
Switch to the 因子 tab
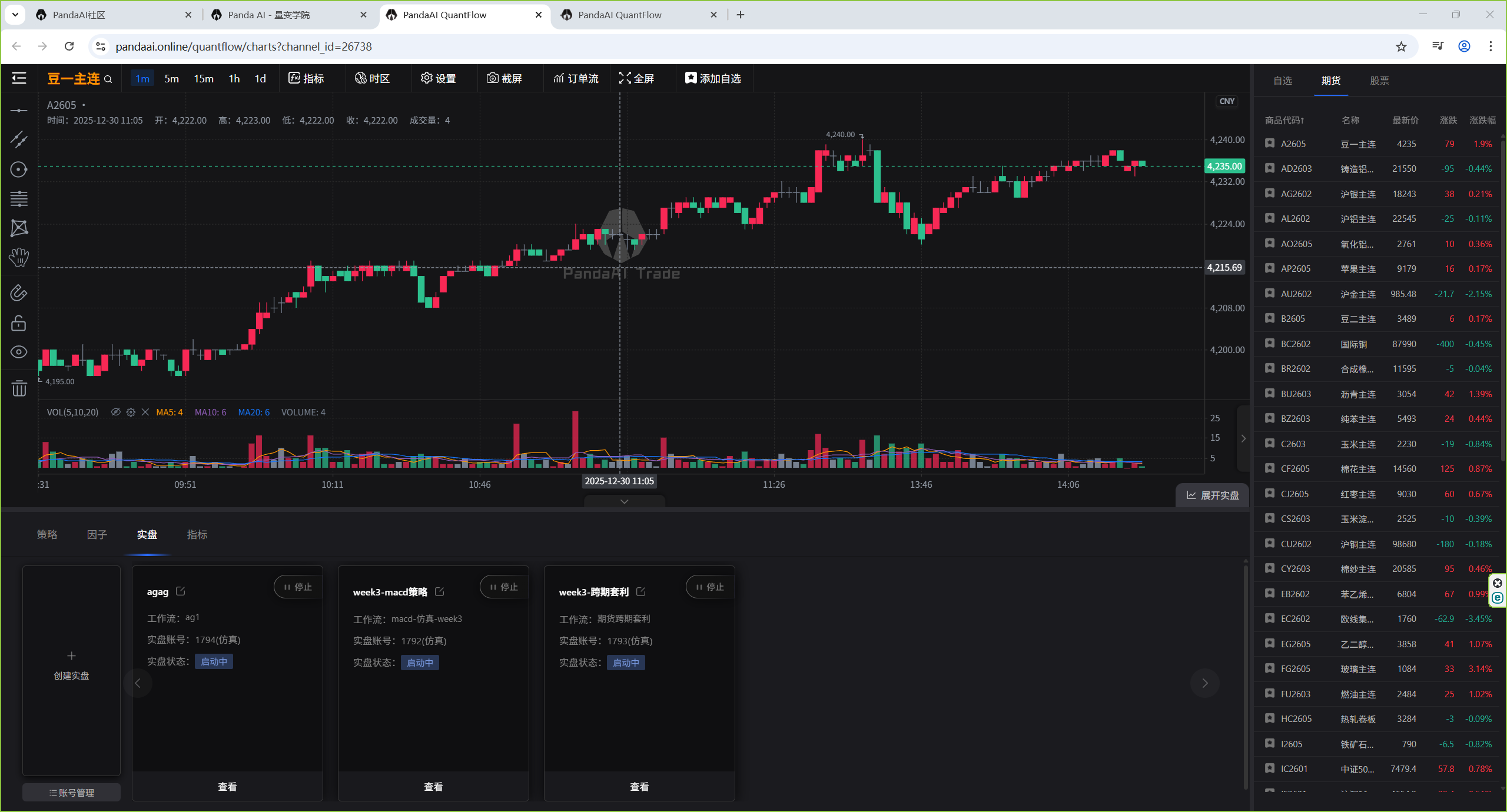pyautogui.click(x=97, y=534)
